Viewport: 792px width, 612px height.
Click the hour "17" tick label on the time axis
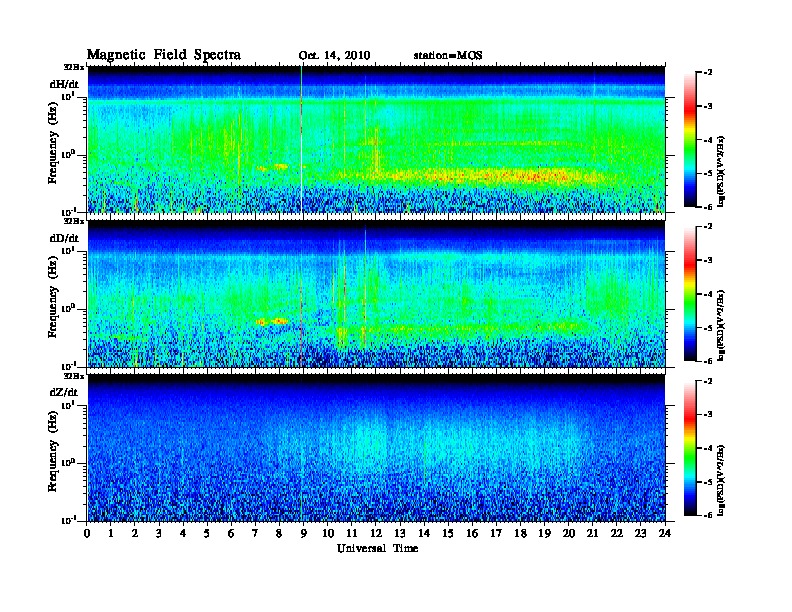[497, 533]
